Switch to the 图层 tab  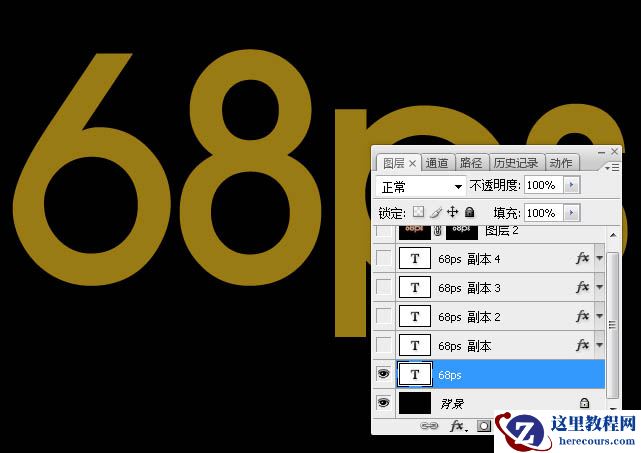tap(394, 164)
